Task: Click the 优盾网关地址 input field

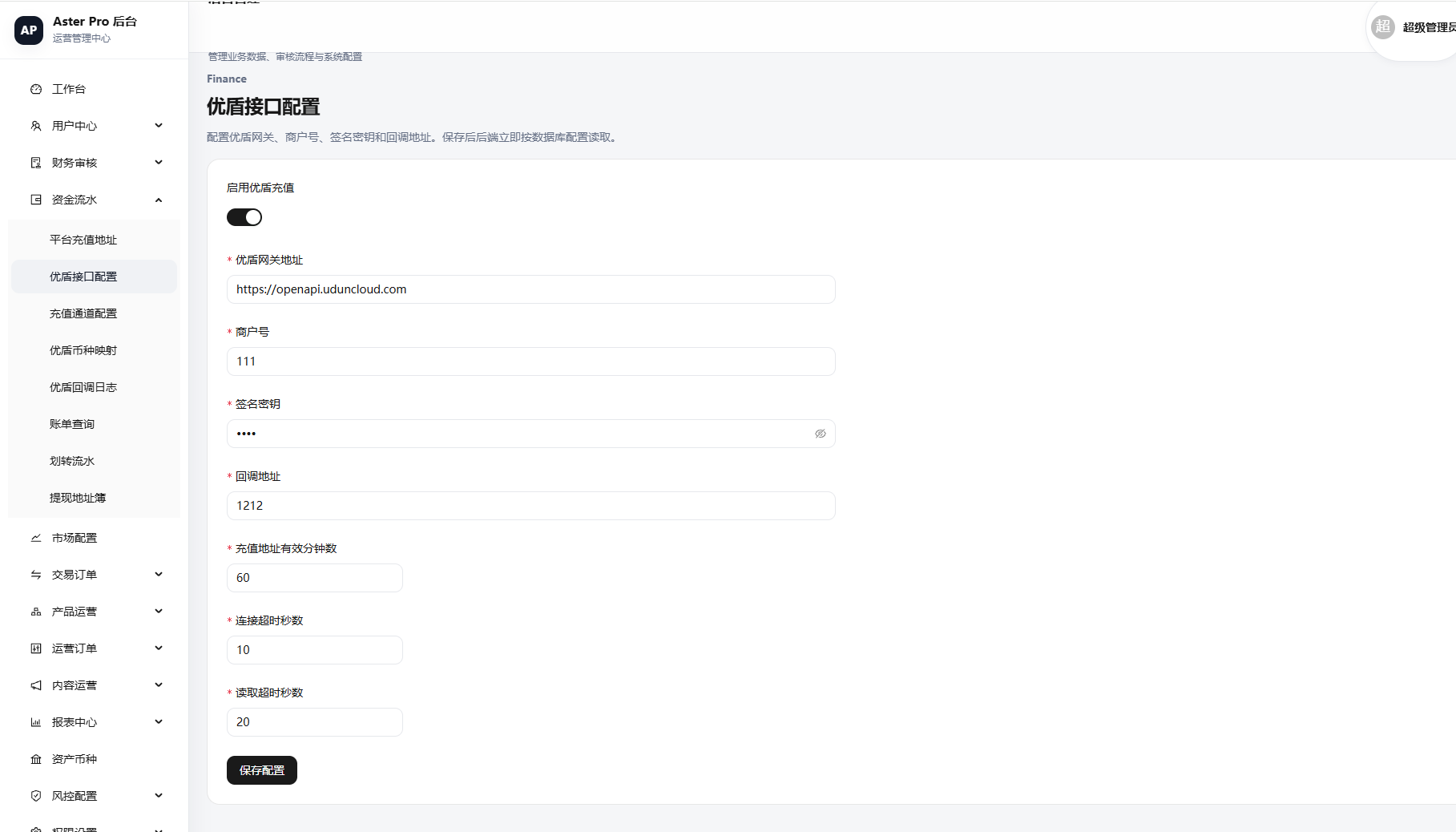Action: click(x=531, y=289)
